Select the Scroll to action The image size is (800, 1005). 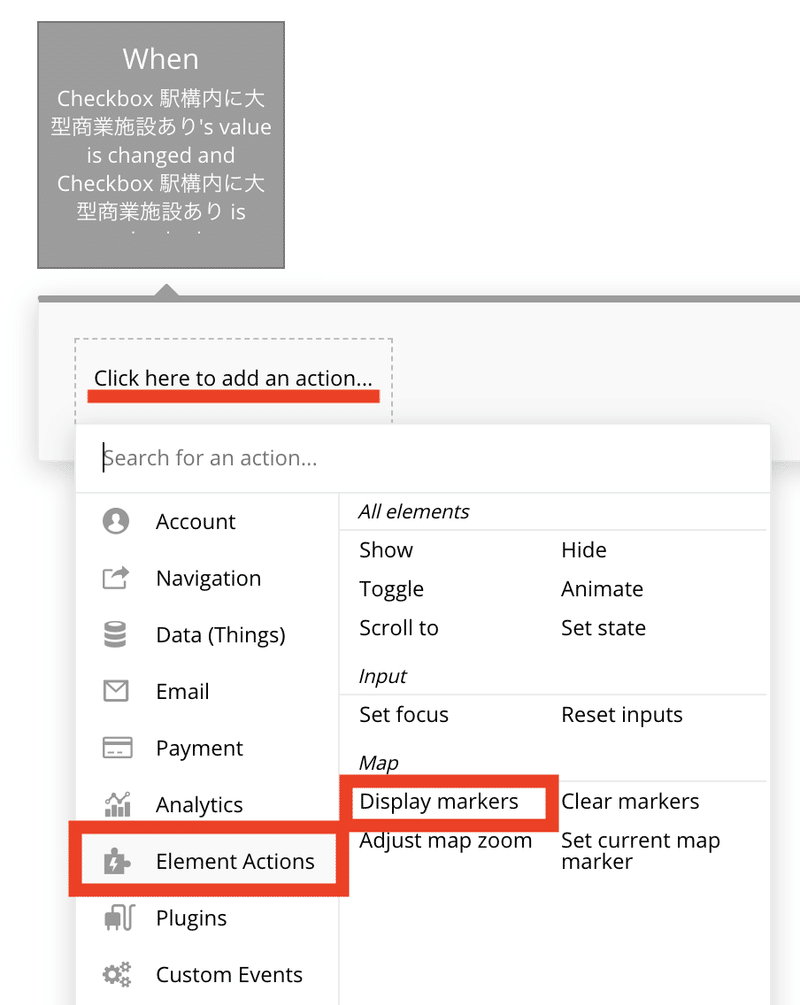tap(399, 627)
